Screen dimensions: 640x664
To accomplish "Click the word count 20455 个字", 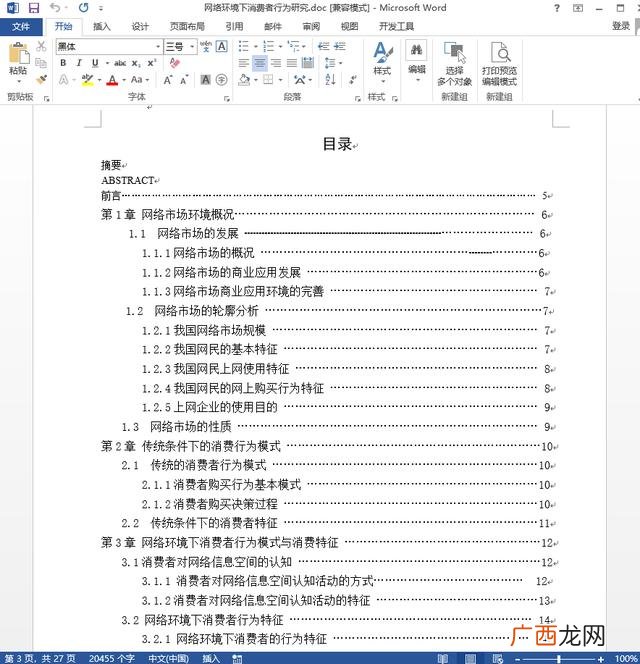I will [x=112, y=658].
